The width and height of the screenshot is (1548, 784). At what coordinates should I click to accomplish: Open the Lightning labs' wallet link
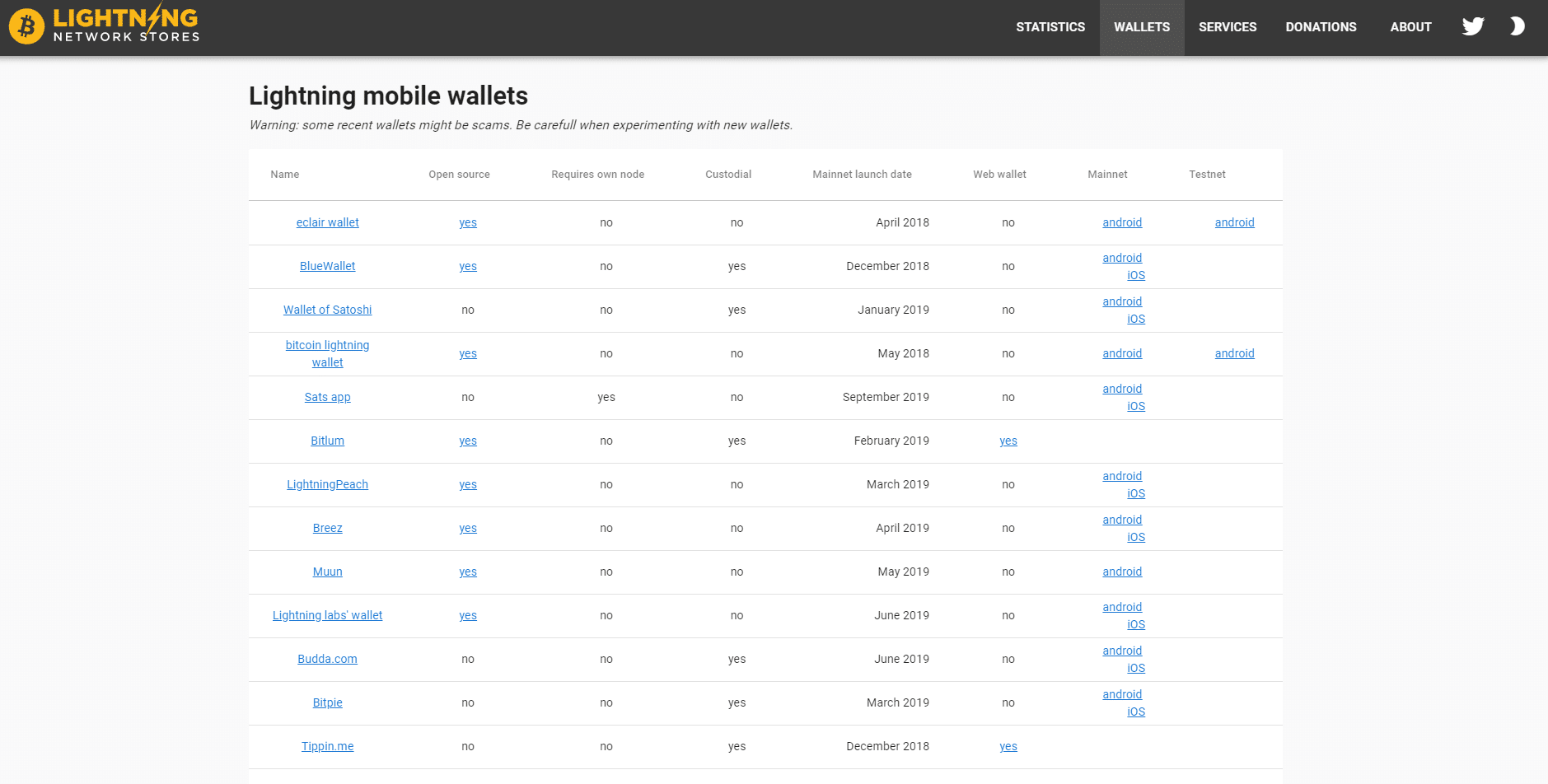click(x=327, y=615)
